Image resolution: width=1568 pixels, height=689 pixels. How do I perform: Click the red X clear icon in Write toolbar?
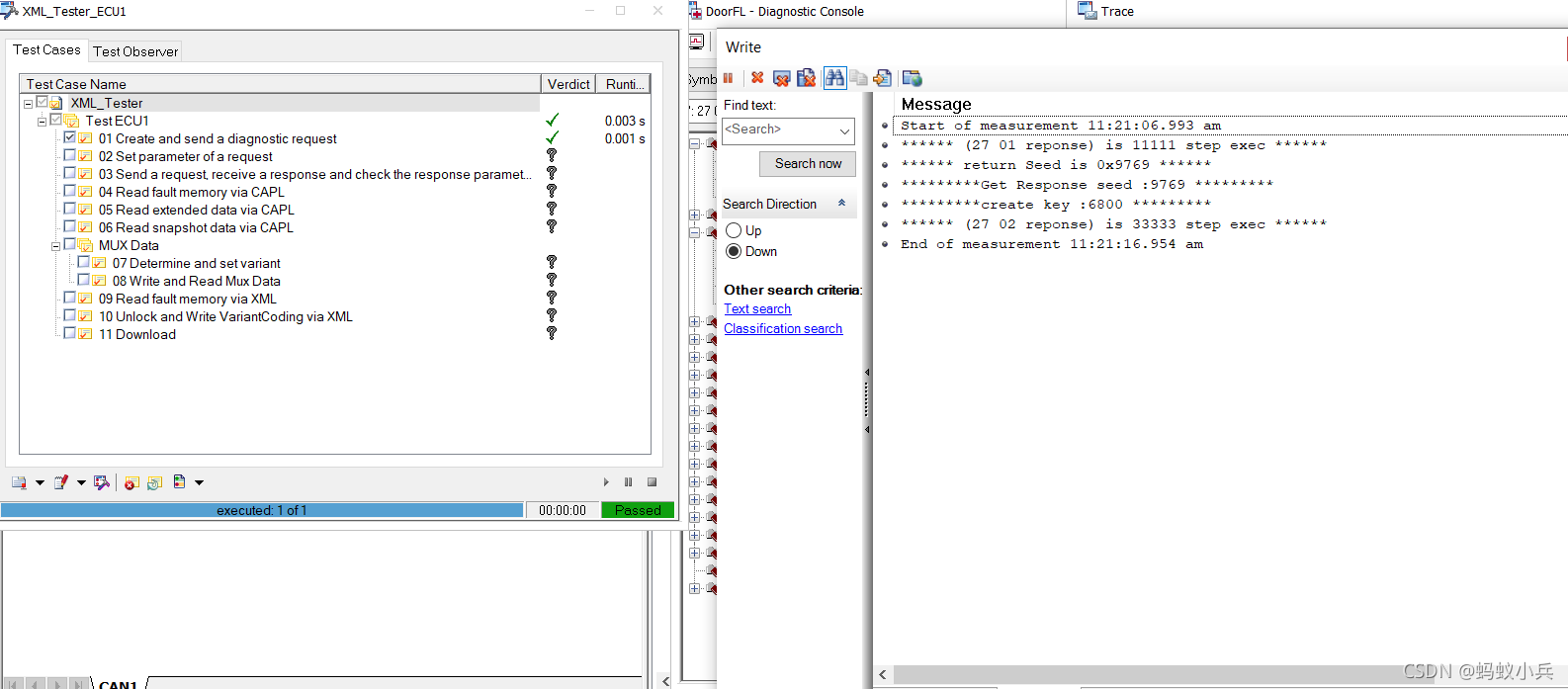click(x=757, y=78)
